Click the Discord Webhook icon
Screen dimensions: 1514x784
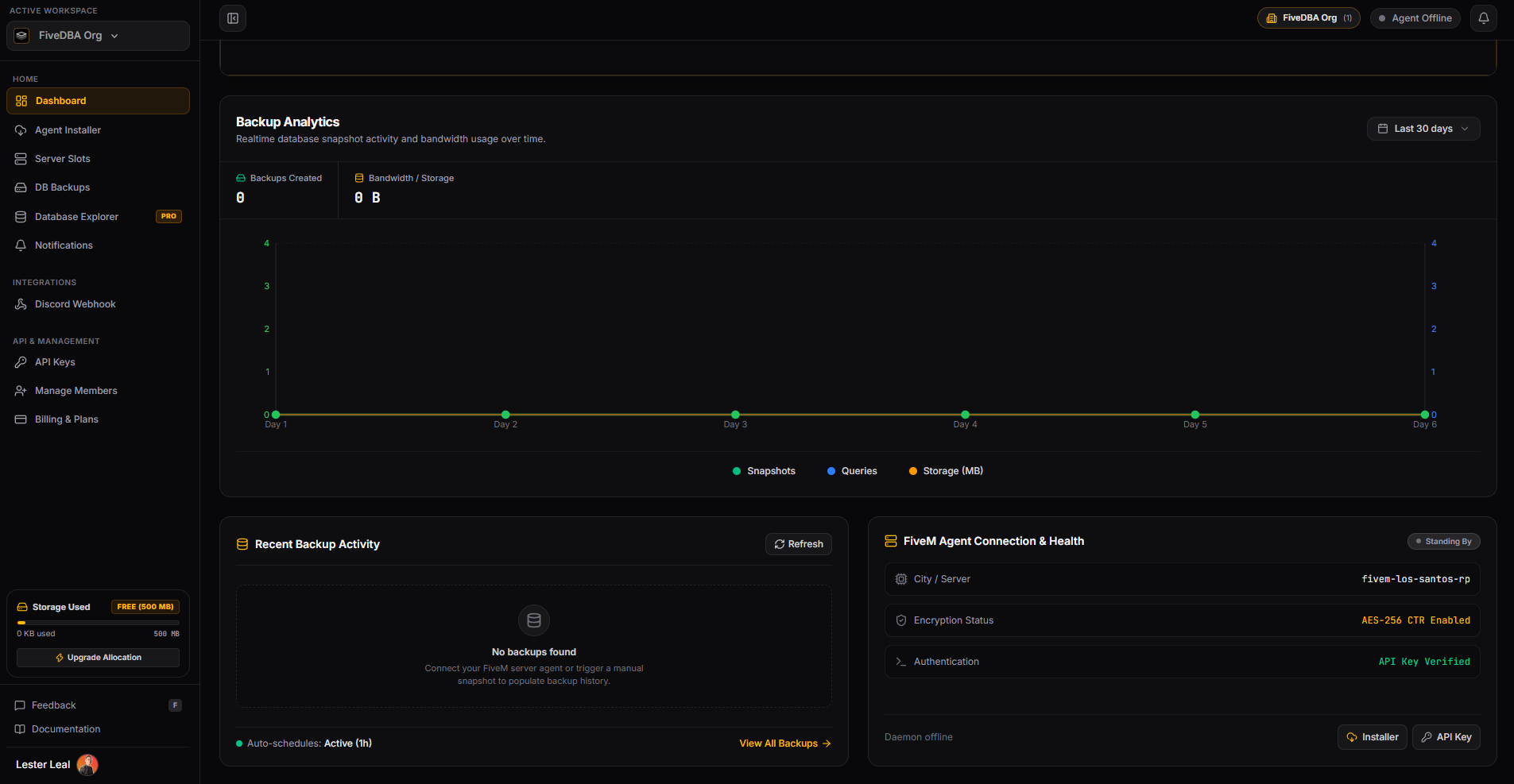click(21, 304)
